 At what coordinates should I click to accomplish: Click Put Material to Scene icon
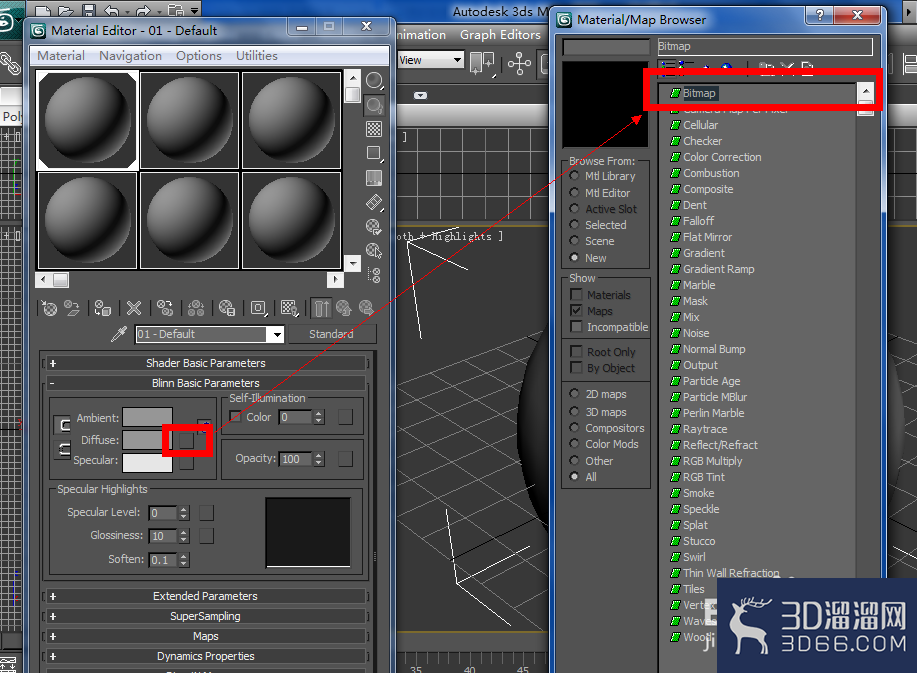pyautogui.click(x=72, y=308)
